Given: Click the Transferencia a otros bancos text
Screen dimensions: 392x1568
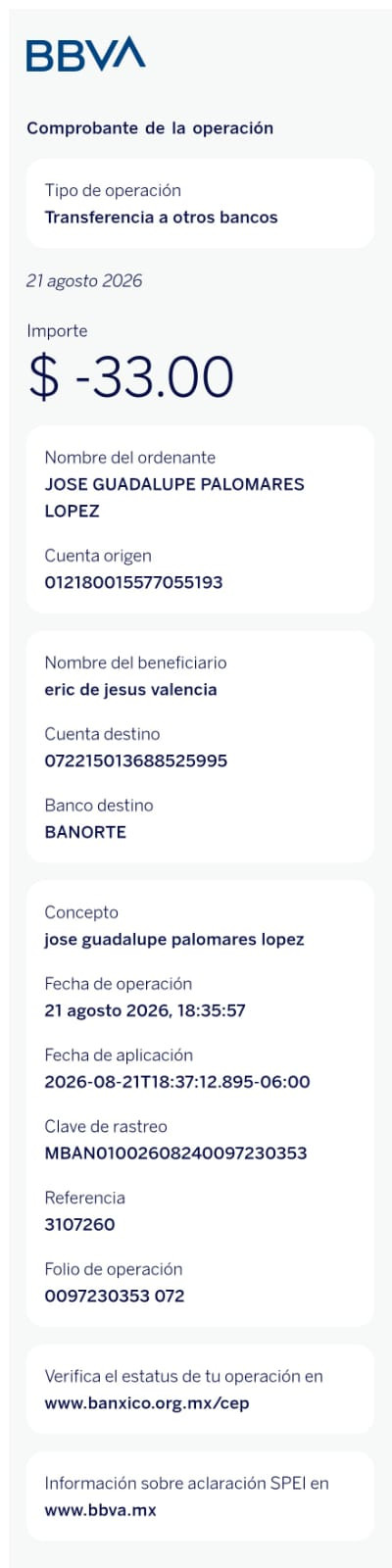Looking at the screenshot, I should pos(161,218).
